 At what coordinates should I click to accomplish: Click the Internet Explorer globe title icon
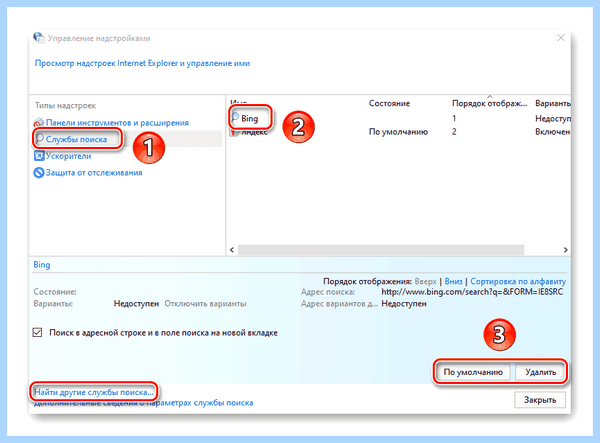pyautogui.click(x=38, y=38)
